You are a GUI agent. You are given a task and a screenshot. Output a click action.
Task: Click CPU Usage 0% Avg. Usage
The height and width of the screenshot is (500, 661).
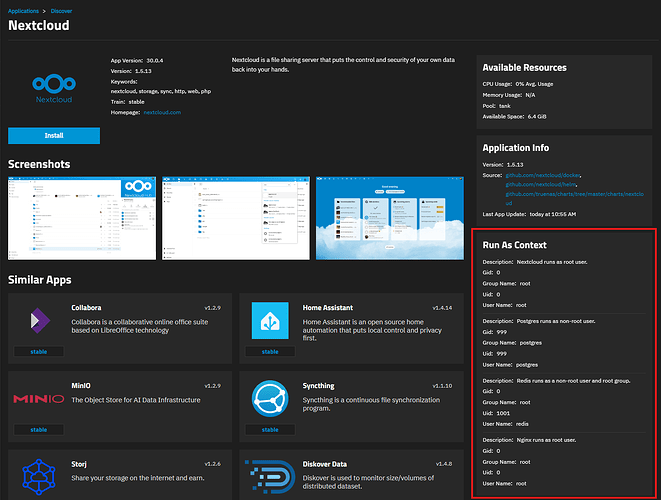click(x=518, y=84)
